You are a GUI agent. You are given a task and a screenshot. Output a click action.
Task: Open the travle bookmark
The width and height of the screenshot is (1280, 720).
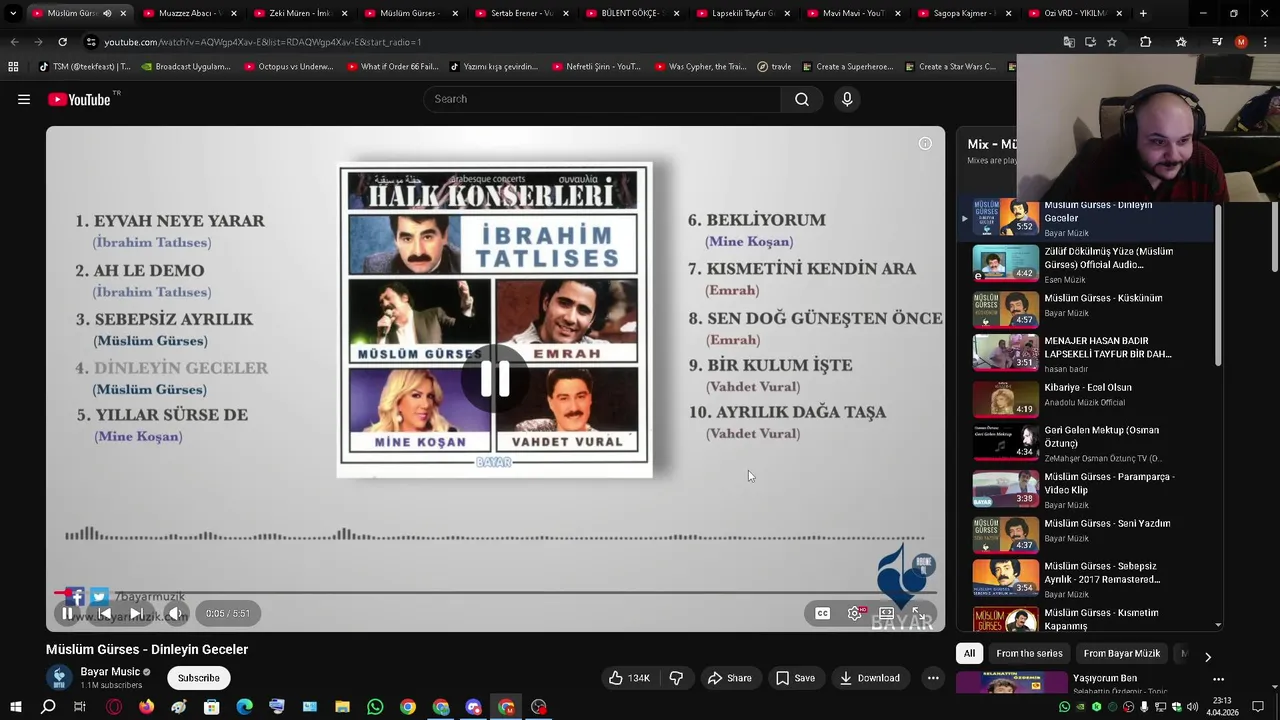(x=774, y=67)
